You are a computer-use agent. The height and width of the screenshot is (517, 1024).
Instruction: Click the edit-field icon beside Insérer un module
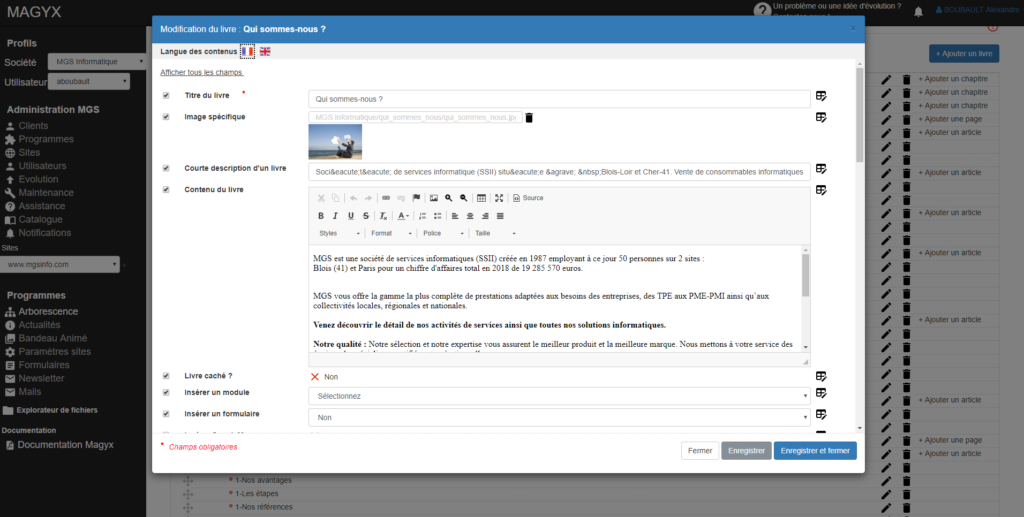pos(821,393)
